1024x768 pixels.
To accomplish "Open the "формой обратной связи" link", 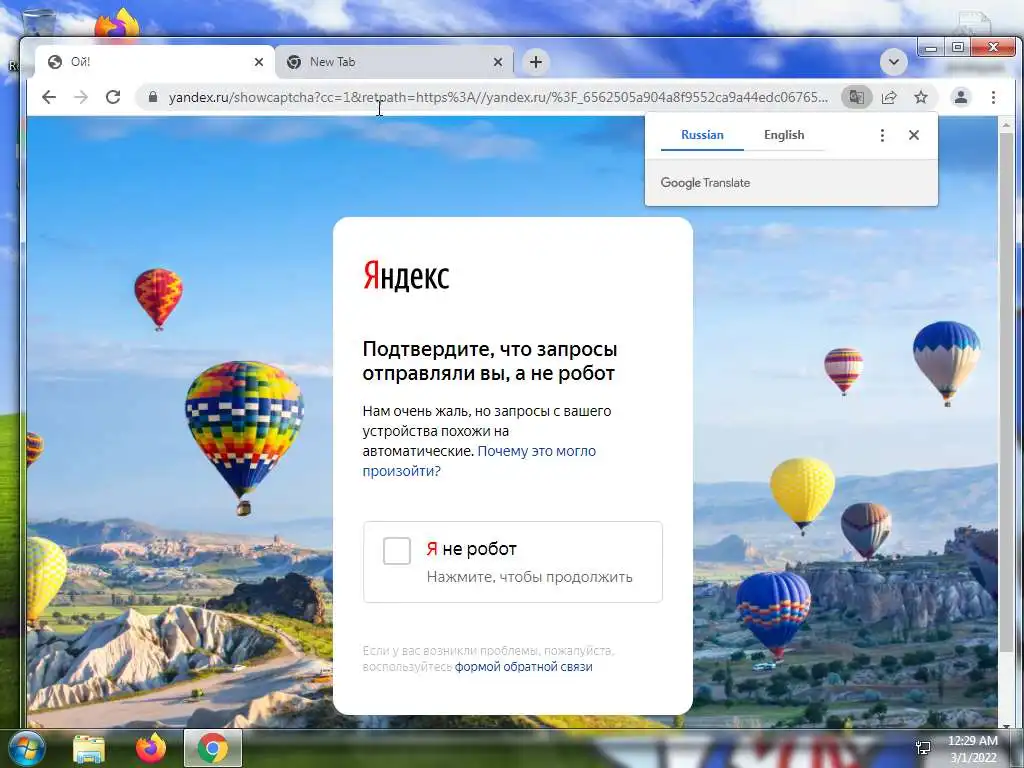I will (524, 667).
